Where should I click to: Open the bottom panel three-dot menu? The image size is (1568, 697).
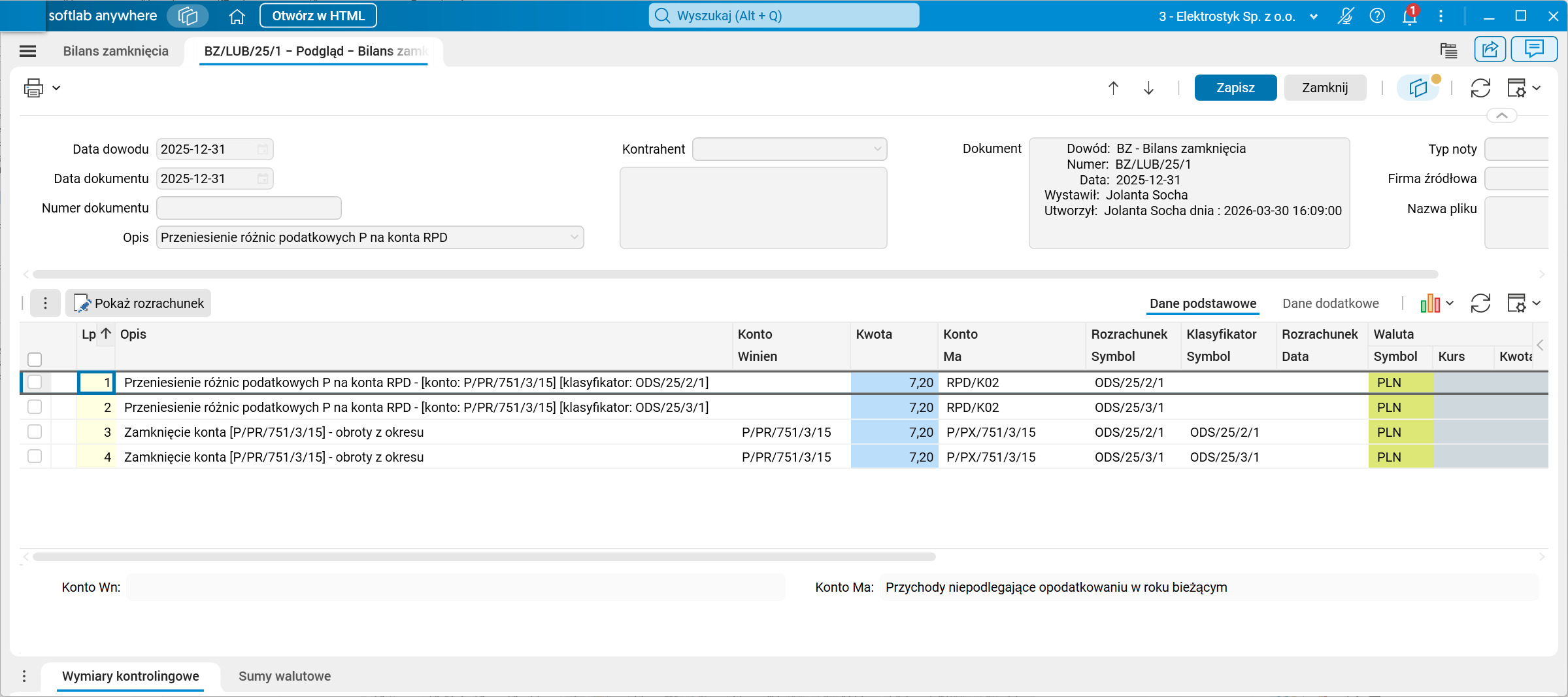click(24, 676)
